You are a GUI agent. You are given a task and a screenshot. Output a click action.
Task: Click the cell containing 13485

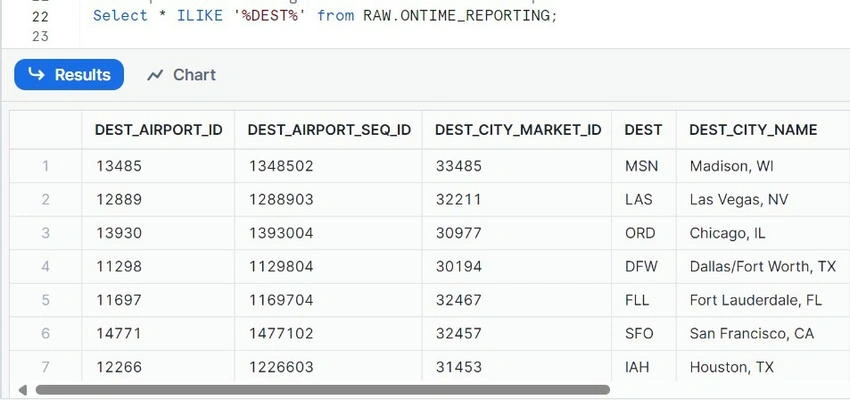pyautogui.click(x=158, y=166)
